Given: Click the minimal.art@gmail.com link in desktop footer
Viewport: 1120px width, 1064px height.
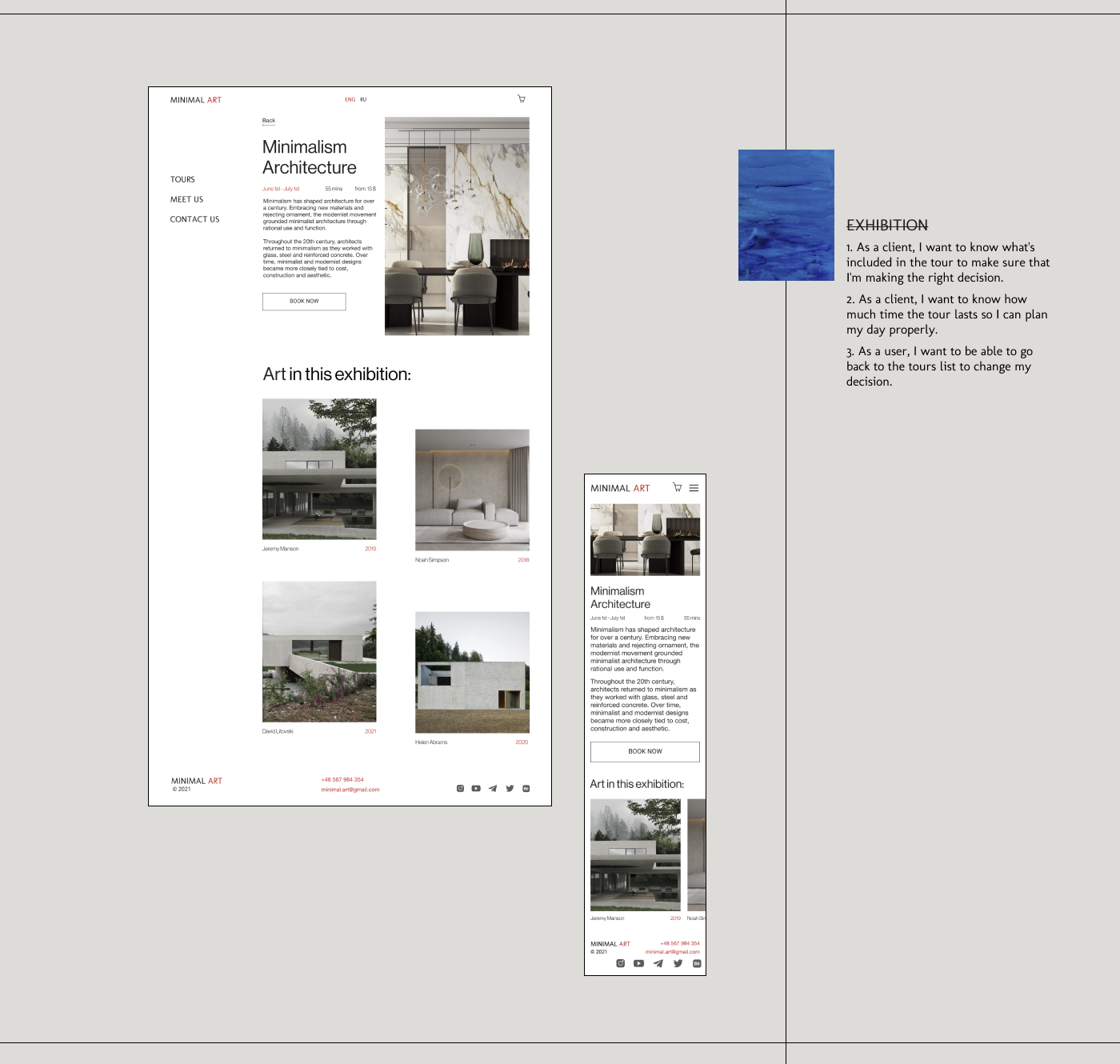Looking at the screenshot, I should point(350,790).
